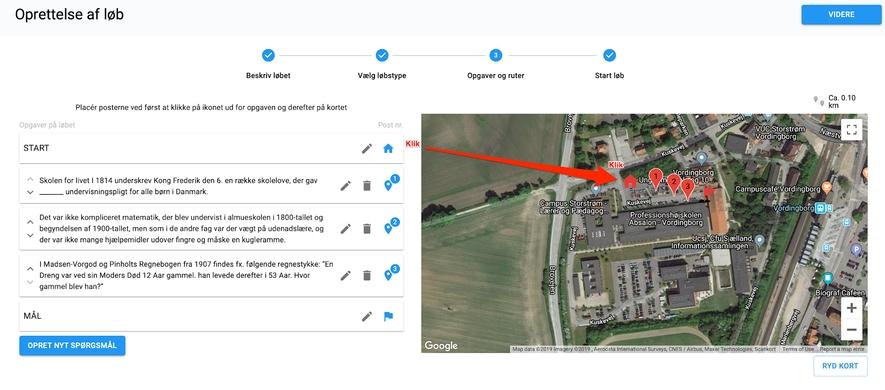Click the START row text
The image size is (885, 390).
pos(36,148)
